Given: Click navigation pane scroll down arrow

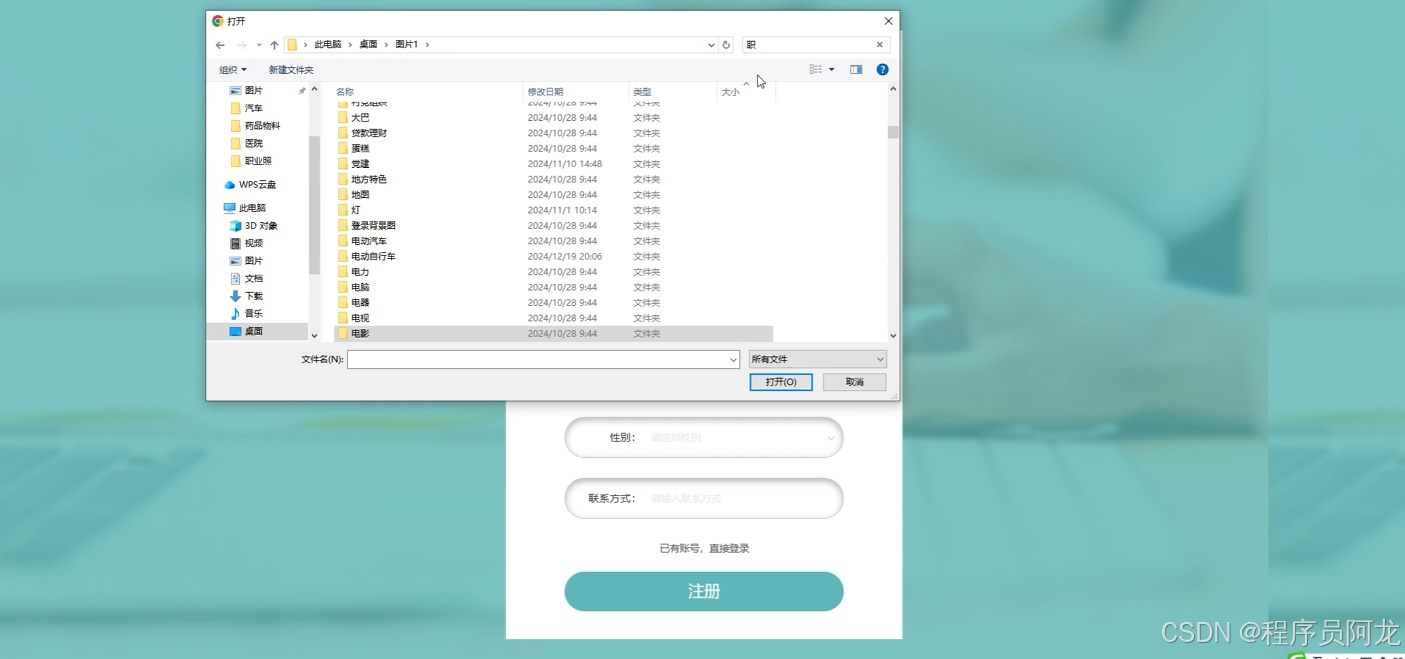Looking at the screenshot, I should click(314, 336).
